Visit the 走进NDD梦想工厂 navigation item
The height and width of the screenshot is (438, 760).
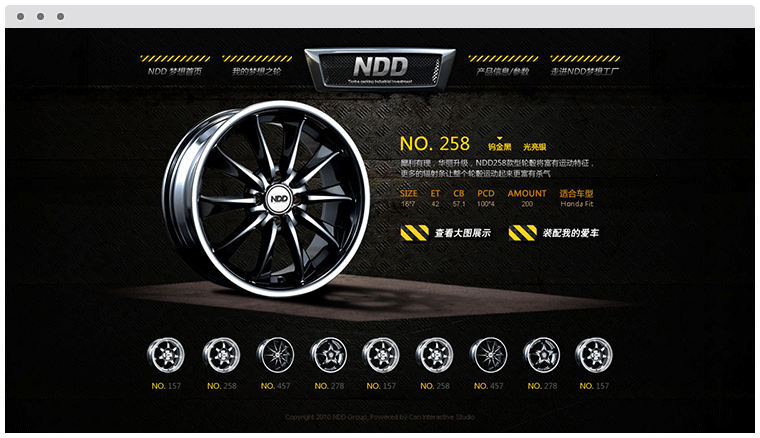(585, 71)
